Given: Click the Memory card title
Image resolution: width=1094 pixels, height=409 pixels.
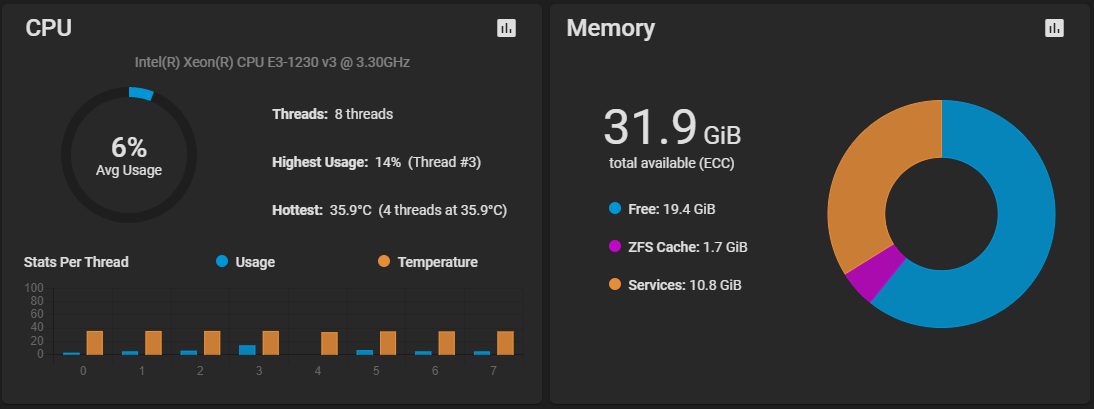Looking at the screenshot, I should [x=610, y=28].
